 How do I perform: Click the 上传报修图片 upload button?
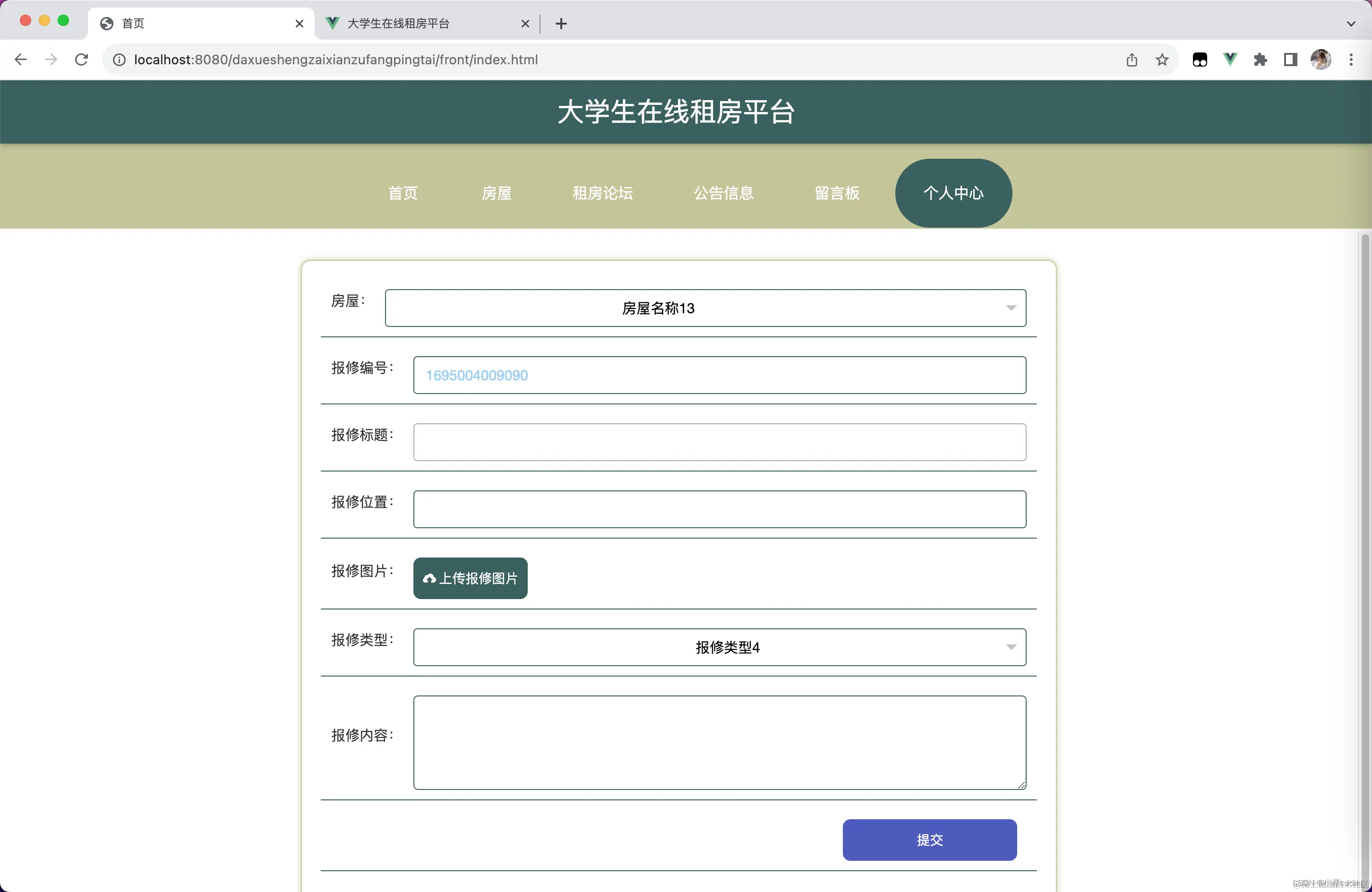point(470,578)
